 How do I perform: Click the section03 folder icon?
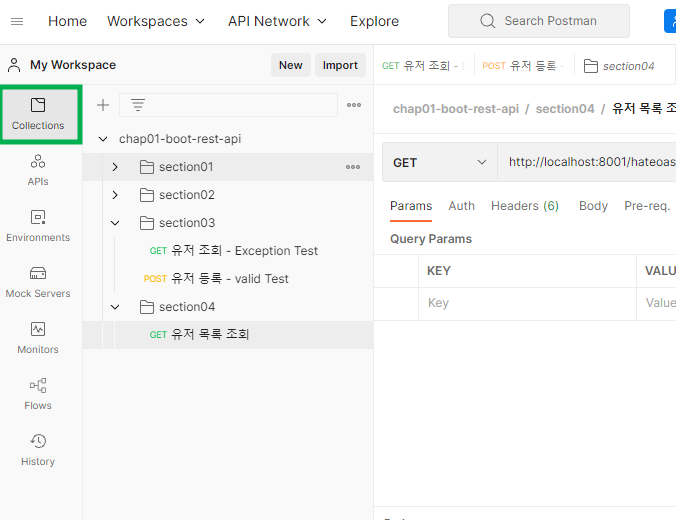tap(147, 223)
